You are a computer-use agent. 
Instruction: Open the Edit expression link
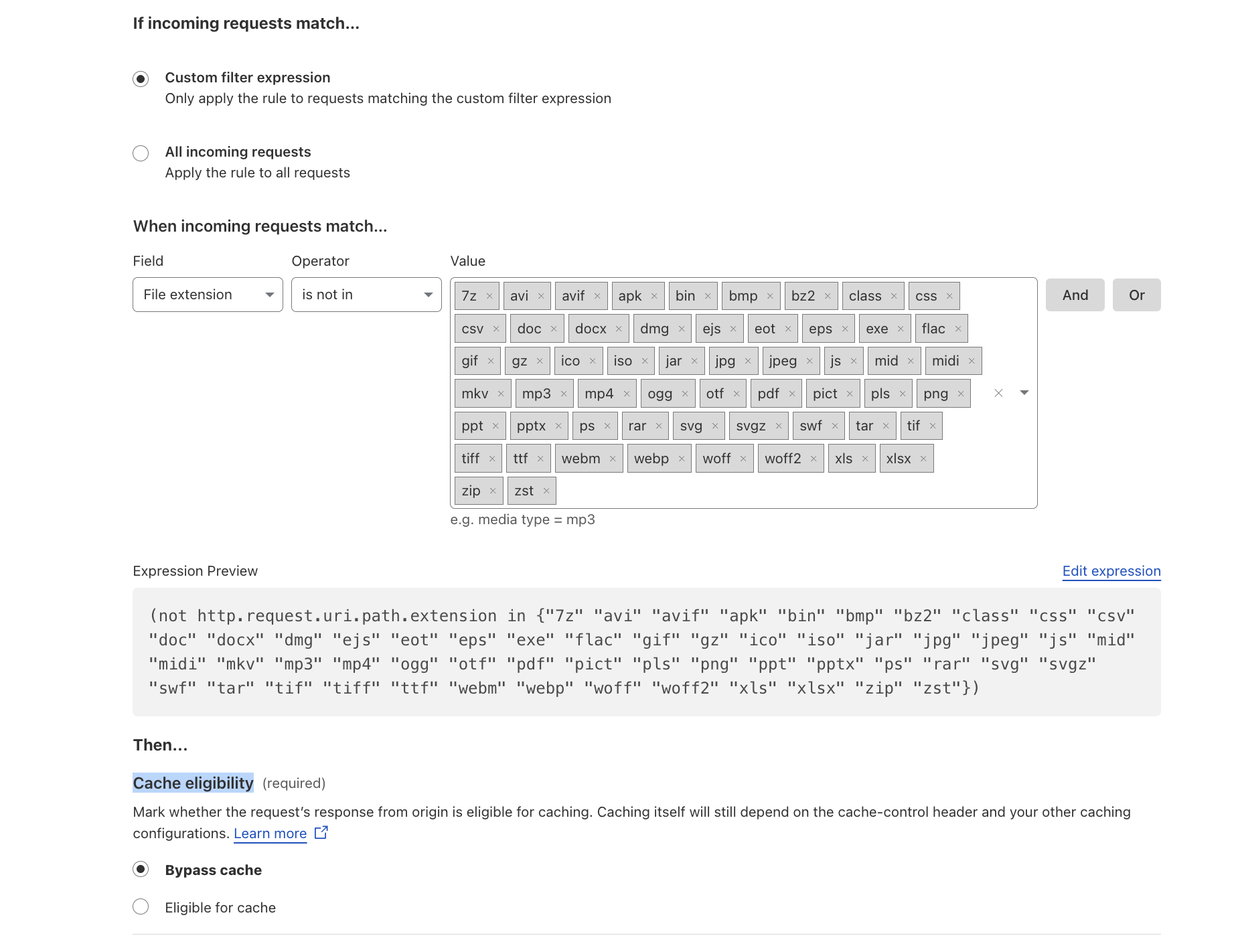[x=1111, y=571]
